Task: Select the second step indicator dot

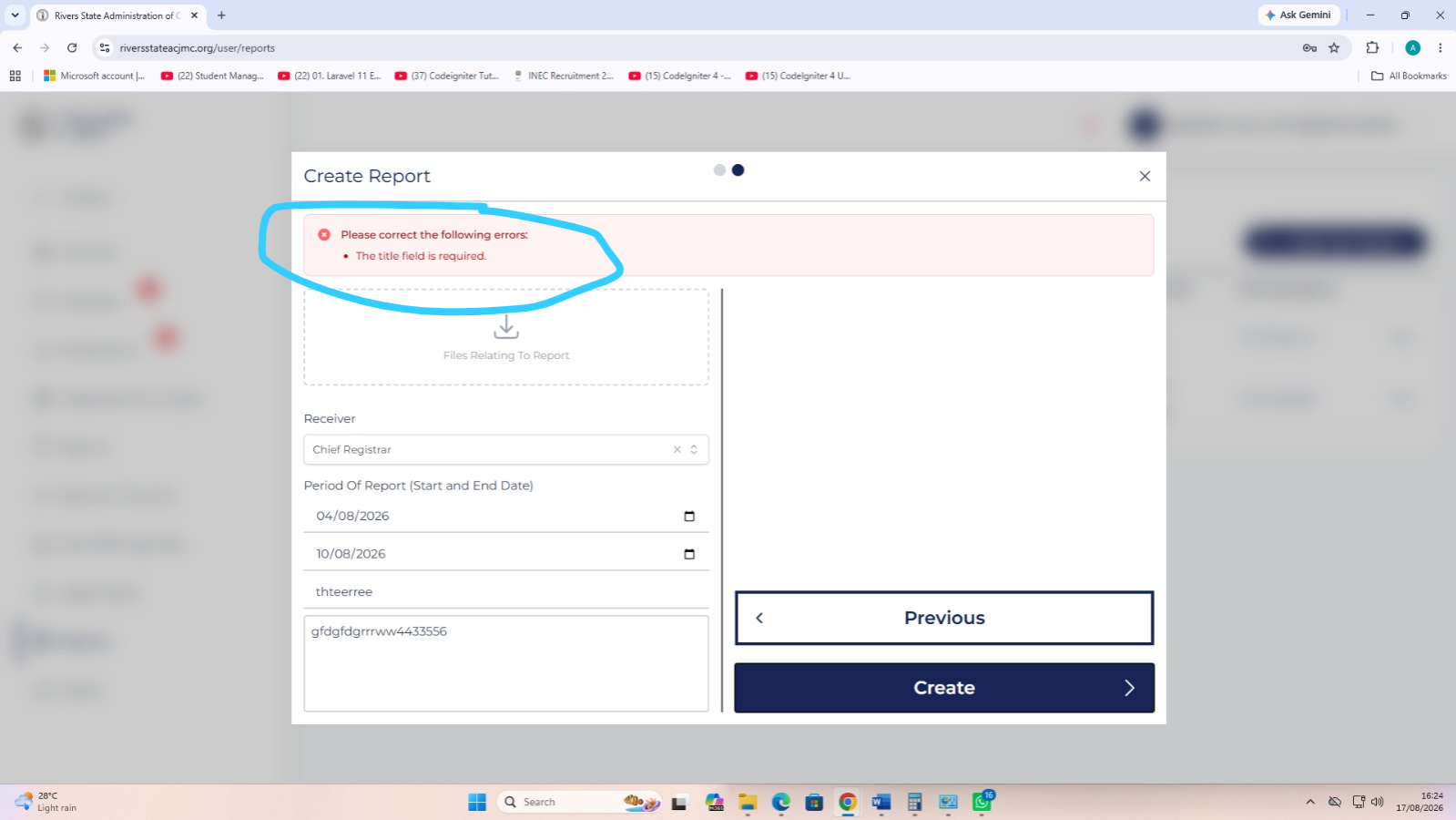Action: (x=738, y=170)
